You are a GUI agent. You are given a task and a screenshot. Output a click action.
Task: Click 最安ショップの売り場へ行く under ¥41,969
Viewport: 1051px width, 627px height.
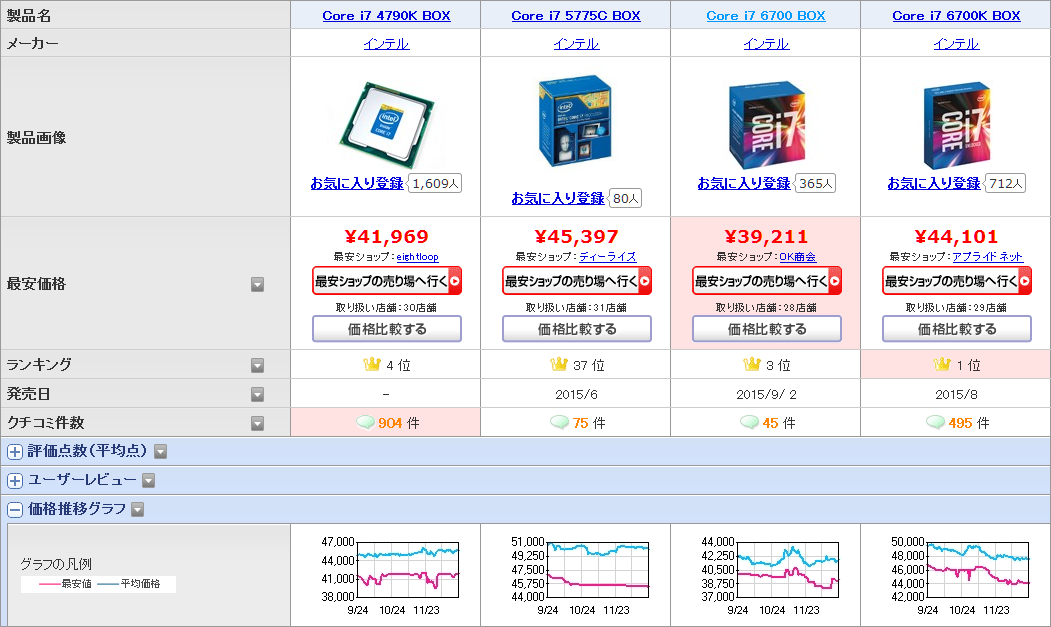click(x=387, y=281)
